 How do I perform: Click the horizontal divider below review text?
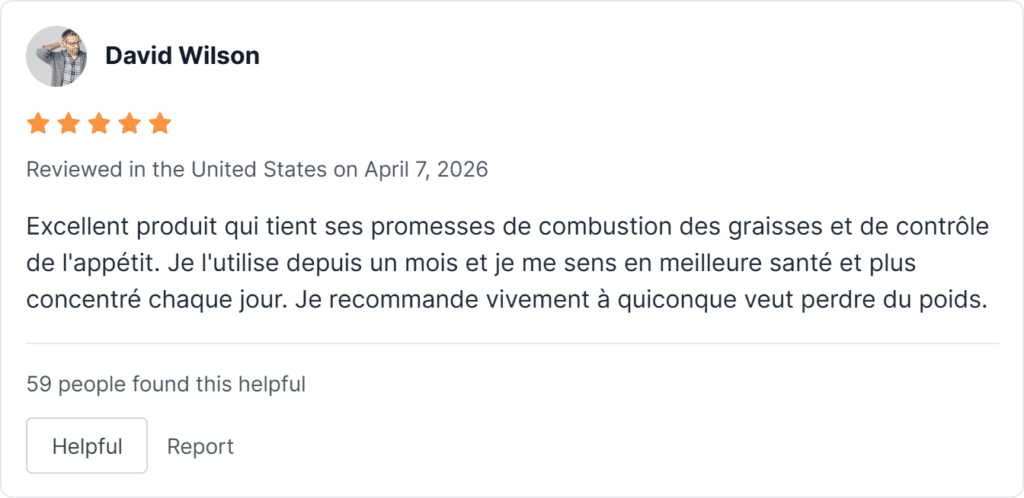tap(512, 343)
